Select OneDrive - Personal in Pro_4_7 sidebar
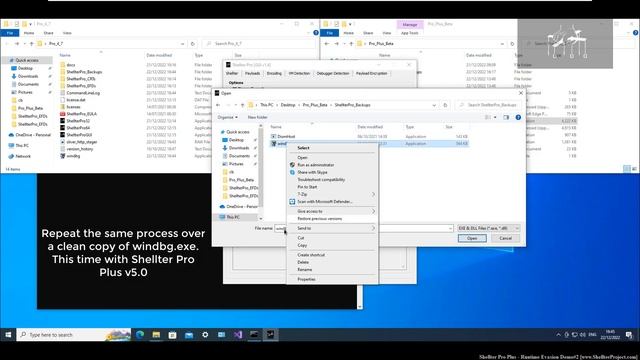This screenshot has height=360, width=640. coord(33,135)
